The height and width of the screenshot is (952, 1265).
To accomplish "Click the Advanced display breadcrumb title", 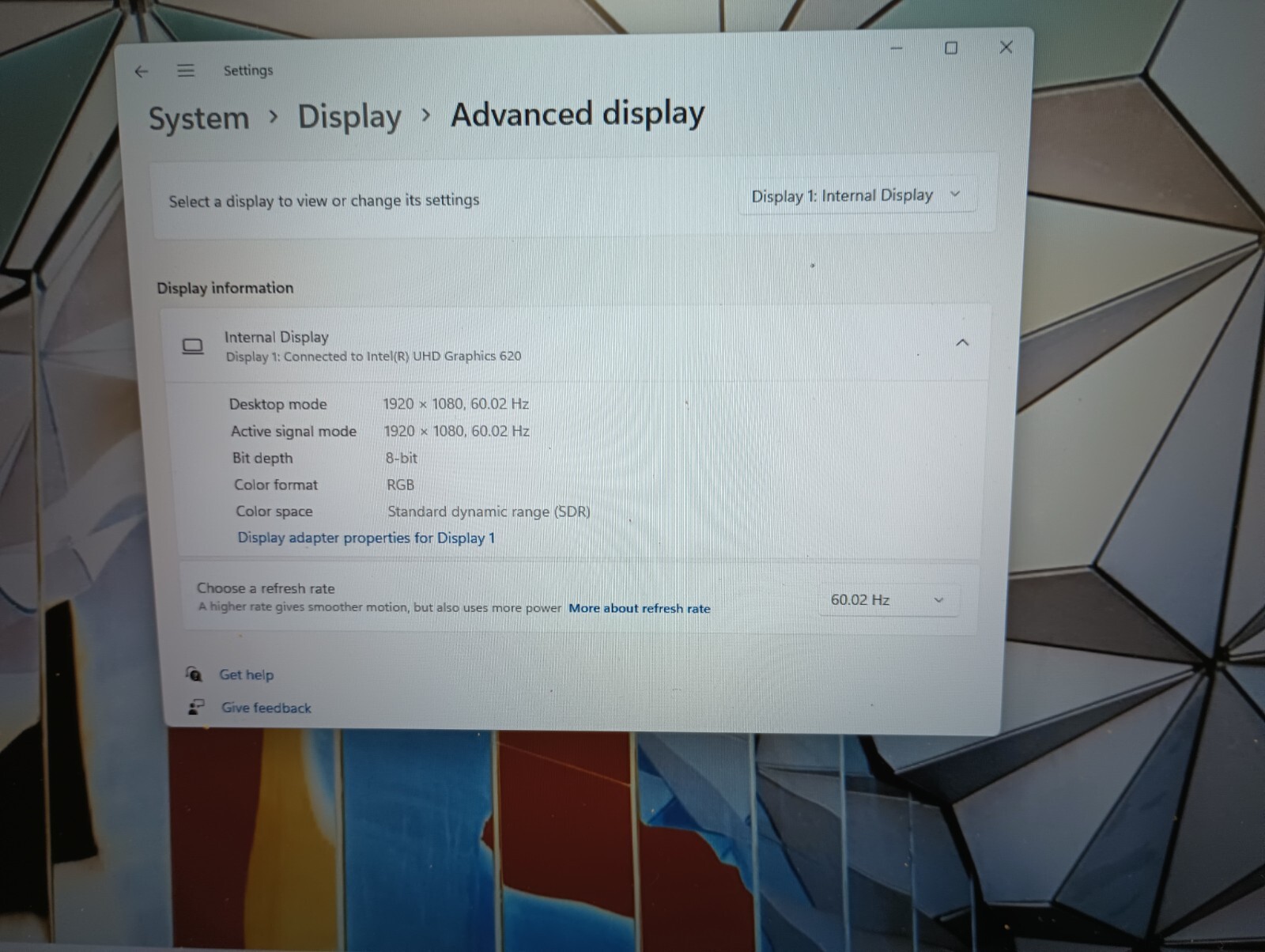I will pyautogui.click(x=578, y=114).
